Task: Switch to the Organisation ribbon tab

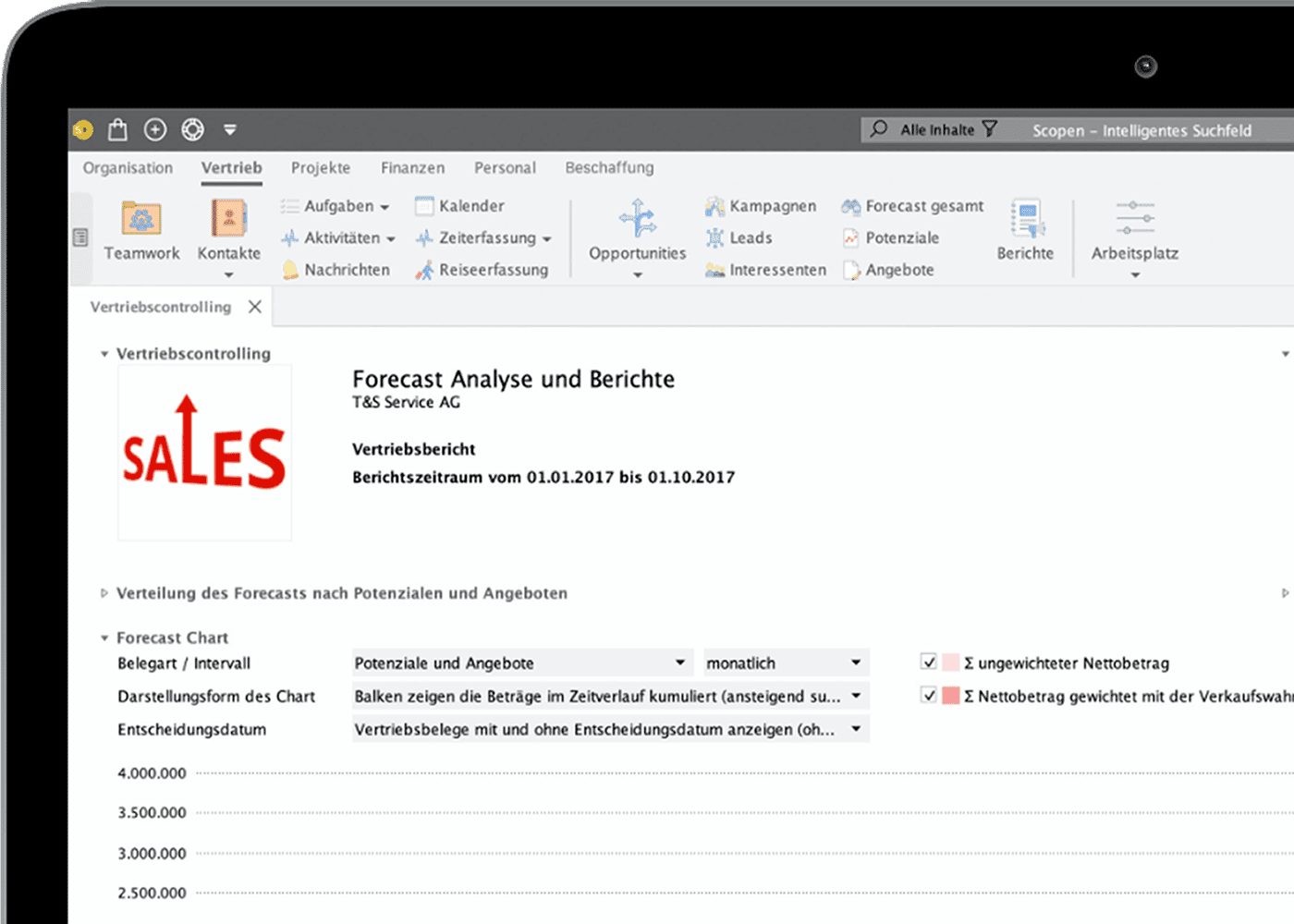Action: (x=128, y=167)
